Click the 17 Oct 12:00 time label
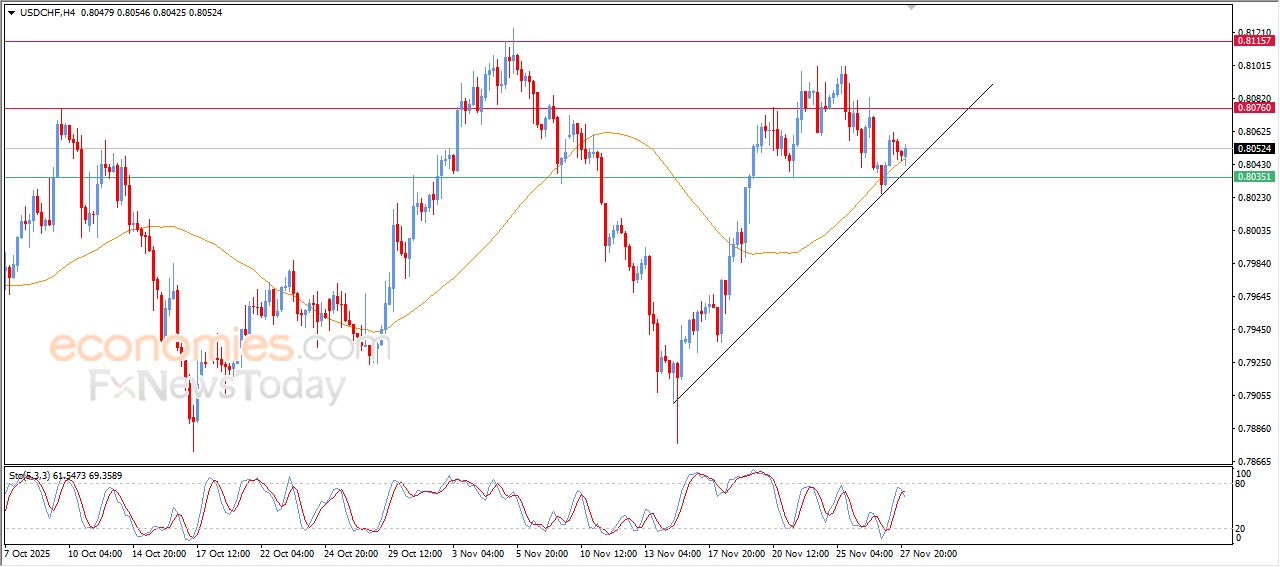The height and width of the screenshot is (567, 1280). (222, 552)
